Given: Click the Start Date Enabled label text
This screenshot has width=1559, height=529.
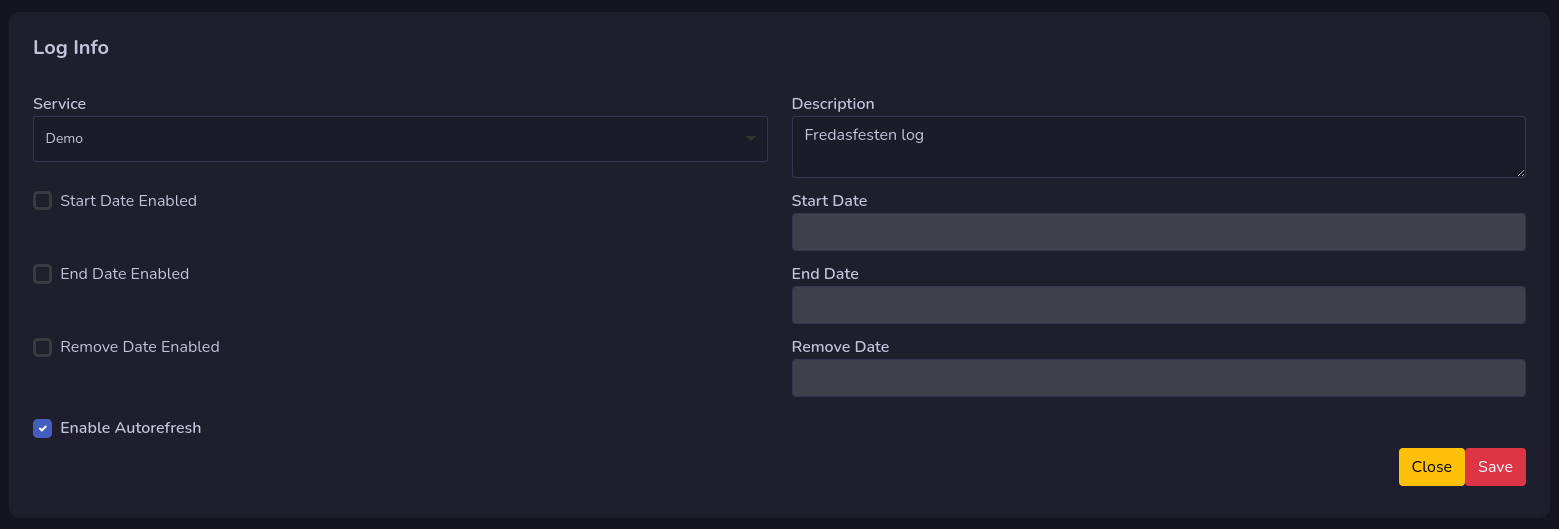Looking at the screenshot, I should [x=128, y=201].
